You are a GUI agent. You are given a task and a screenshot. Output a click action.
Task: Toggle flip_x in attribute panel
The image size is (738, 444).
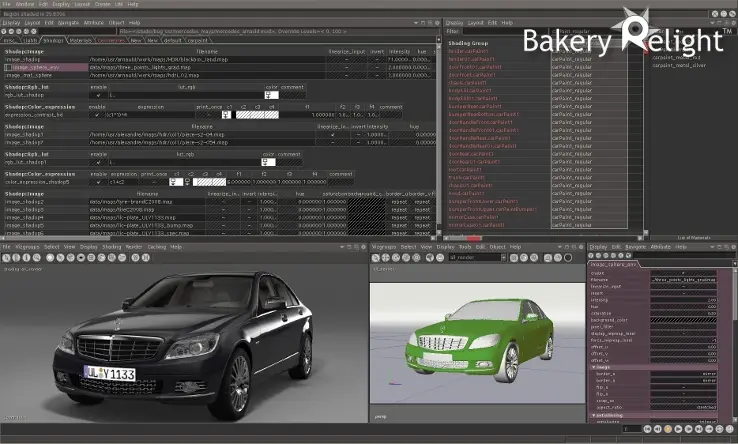pos(683,387)
